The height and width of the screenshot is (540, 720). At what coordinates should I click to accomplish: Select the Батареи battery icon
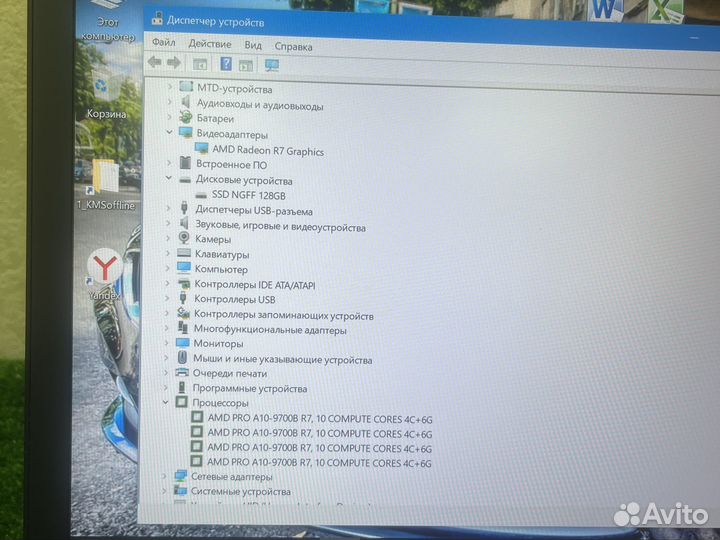pyautogui.click(x=186, y=117)
